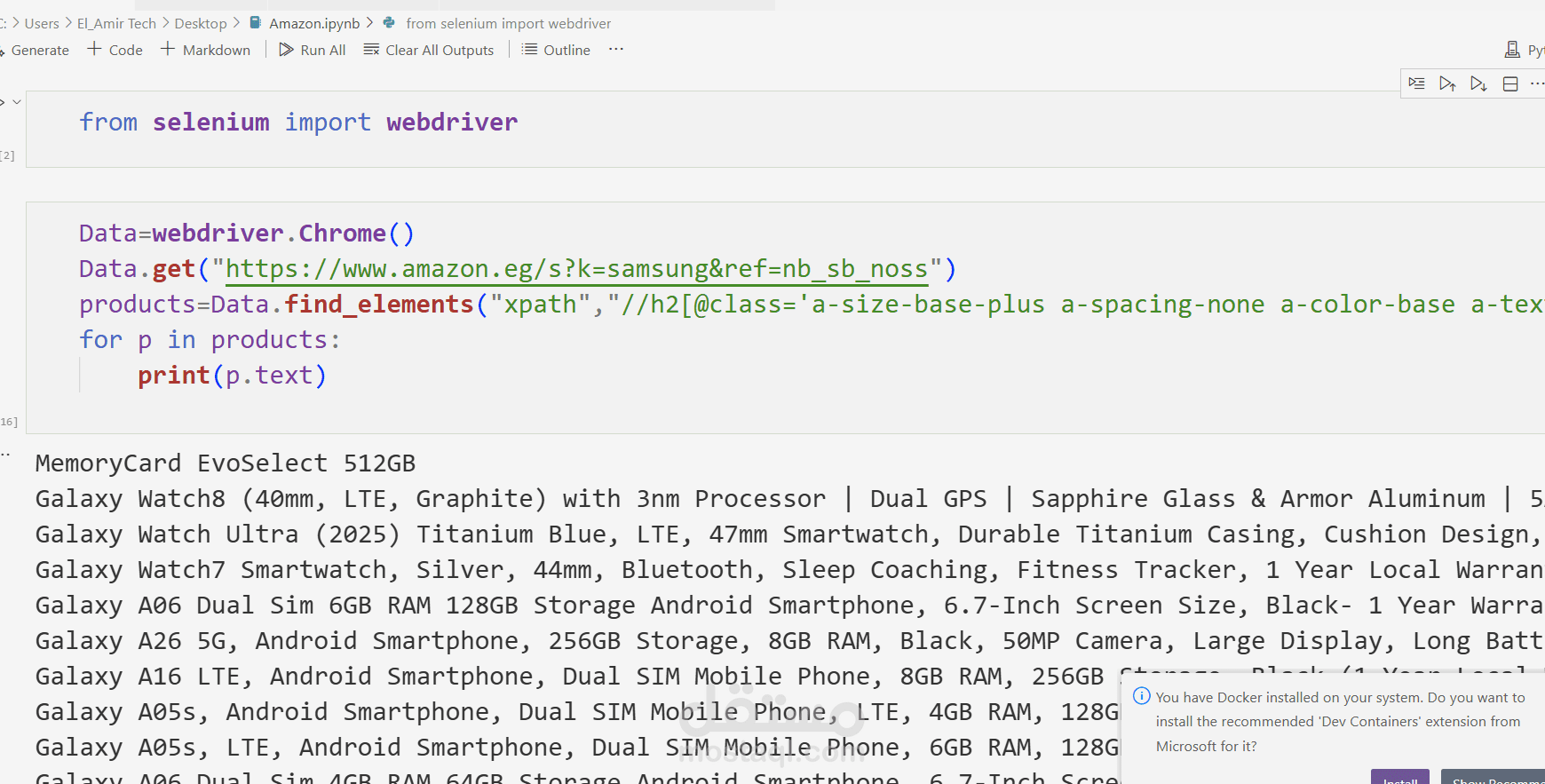Open the El_Amir Tech breadcrumb

(x=116, y=23)
